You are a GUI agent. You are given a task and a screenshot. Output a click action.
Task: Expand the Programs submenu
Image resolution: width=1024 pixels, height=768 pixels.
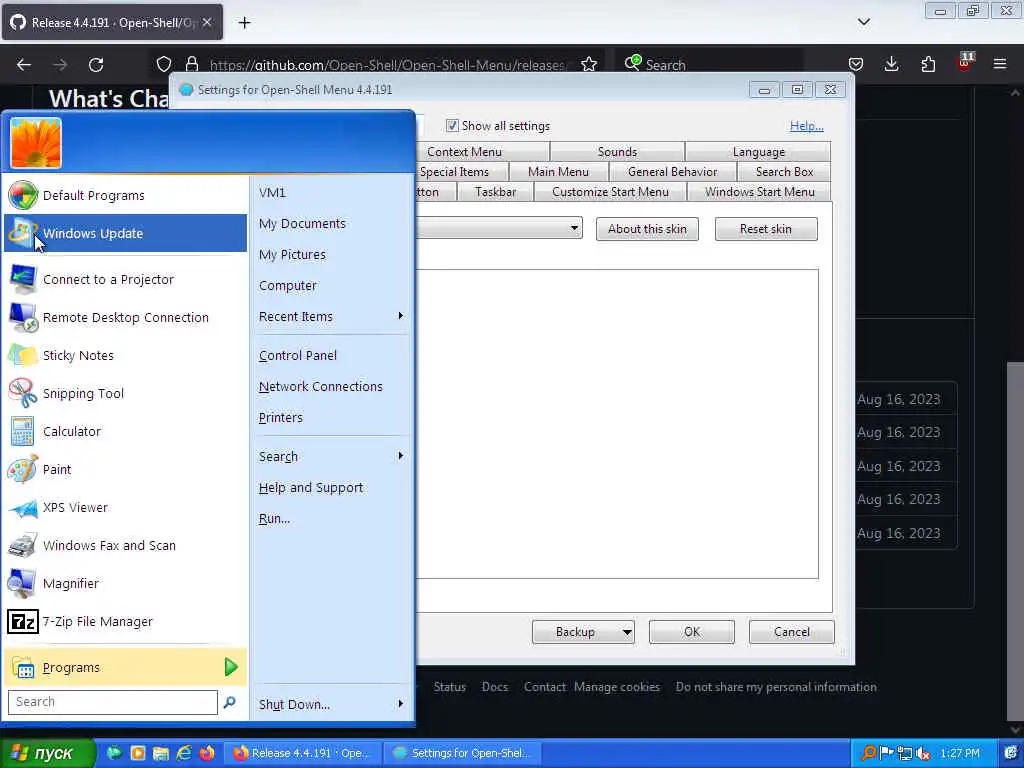pyautogui.click(x=125, y=667)
